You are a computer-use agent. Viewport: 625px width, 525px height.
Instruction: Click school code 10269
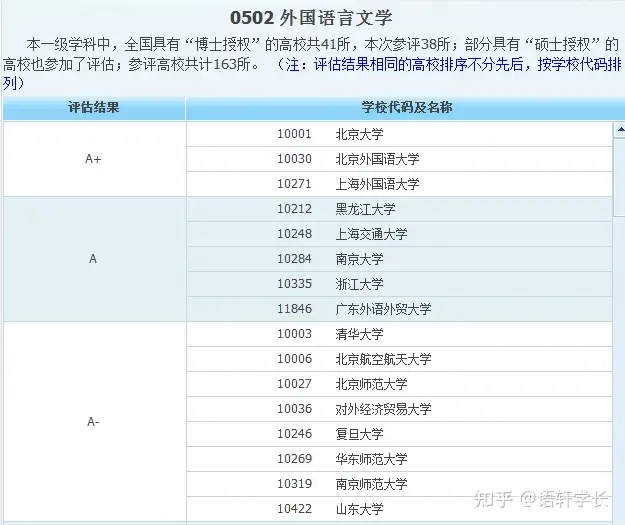294,459
